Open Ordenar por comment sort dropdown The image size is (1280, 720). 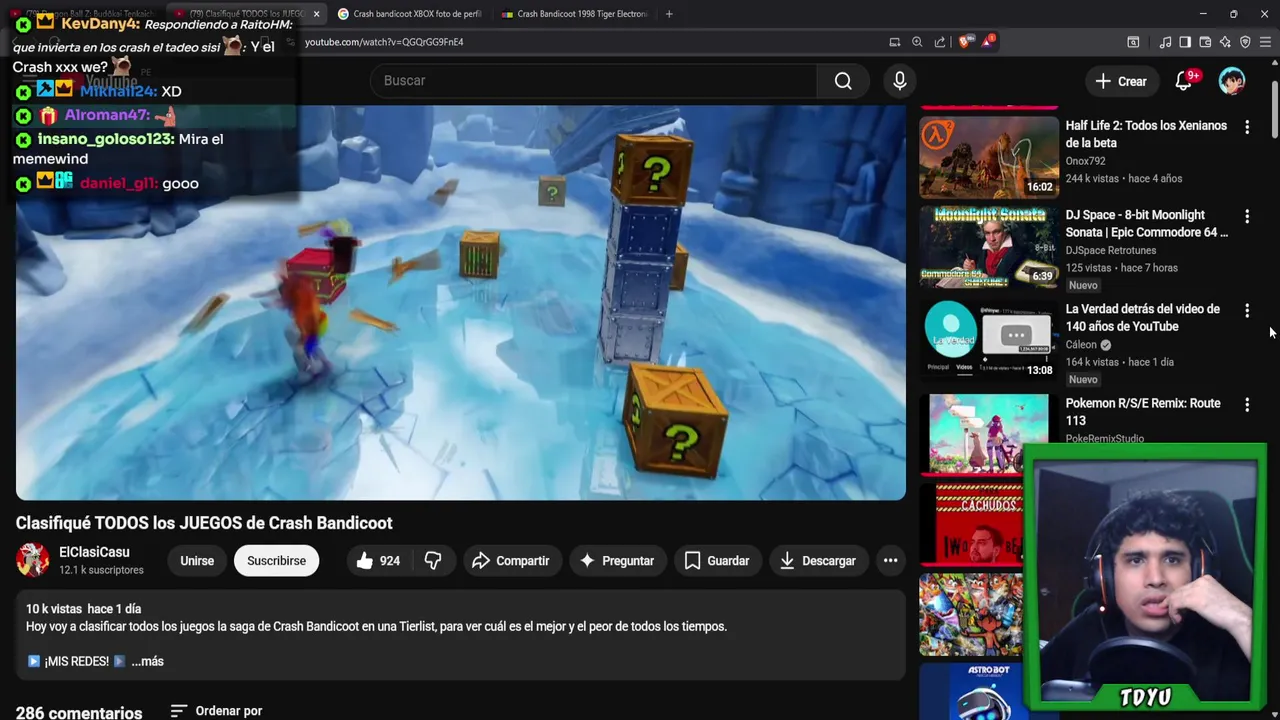216,711
